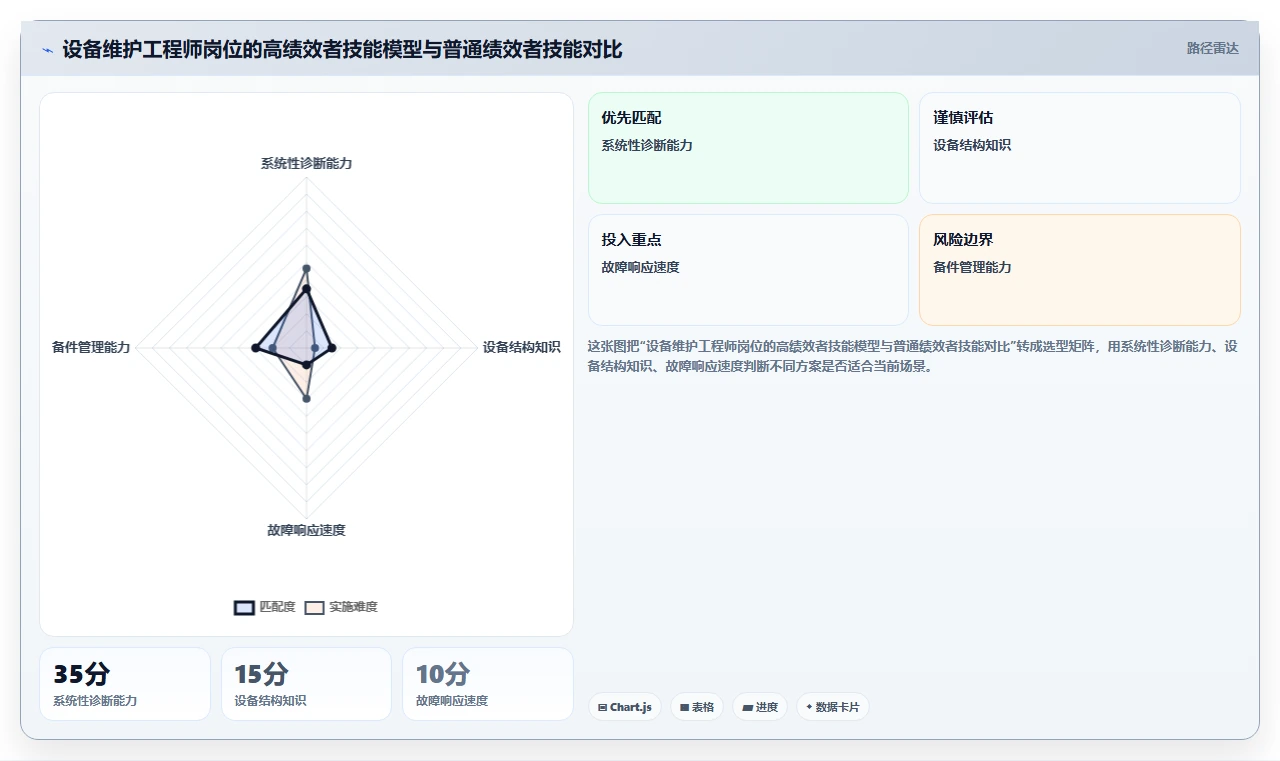The image size is (1280, 761).
Task: Click the 路径雷达 label in header
Action: (1213, 48)
